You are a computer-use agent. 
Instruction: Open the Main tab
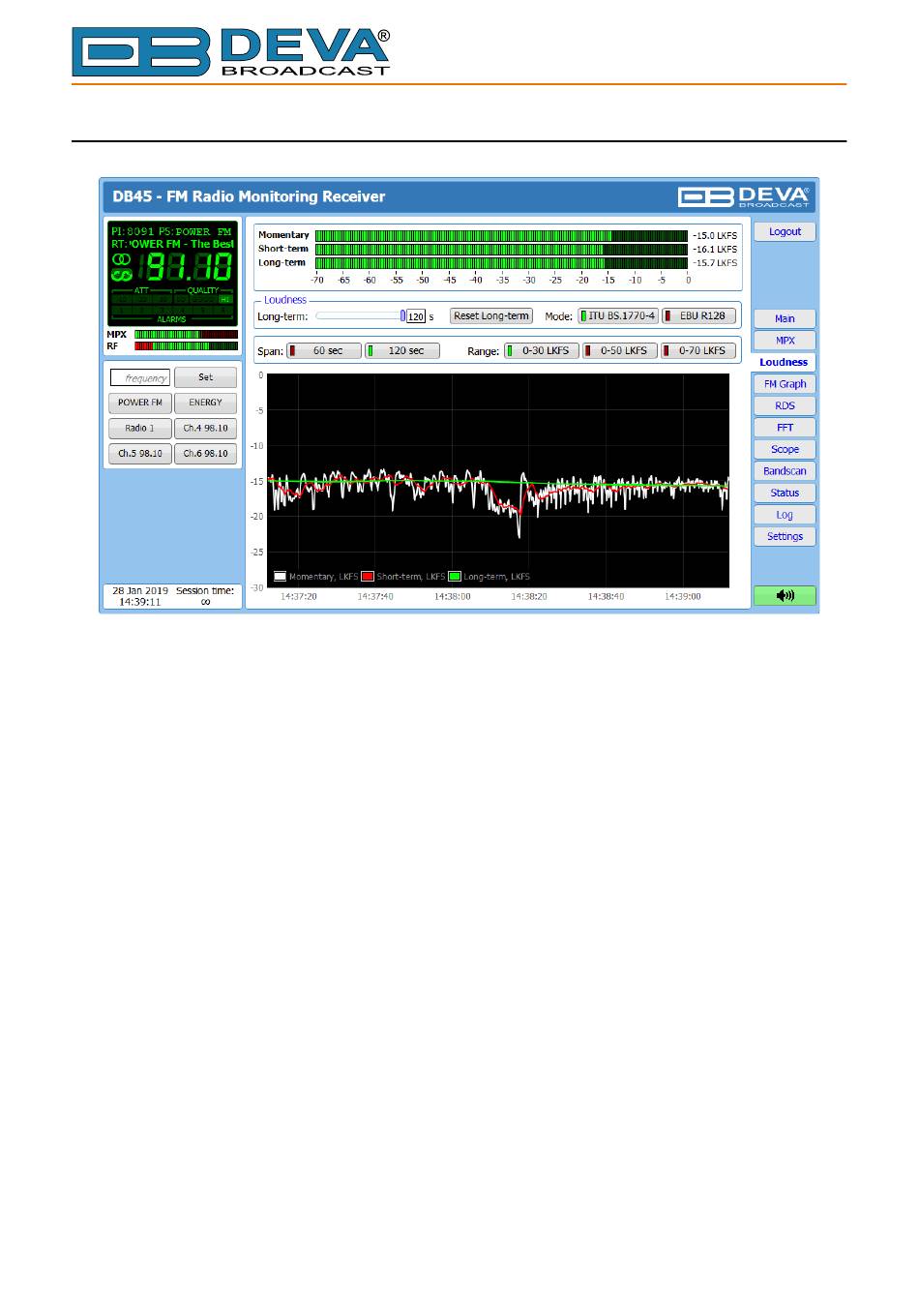(x=785, y=319)
